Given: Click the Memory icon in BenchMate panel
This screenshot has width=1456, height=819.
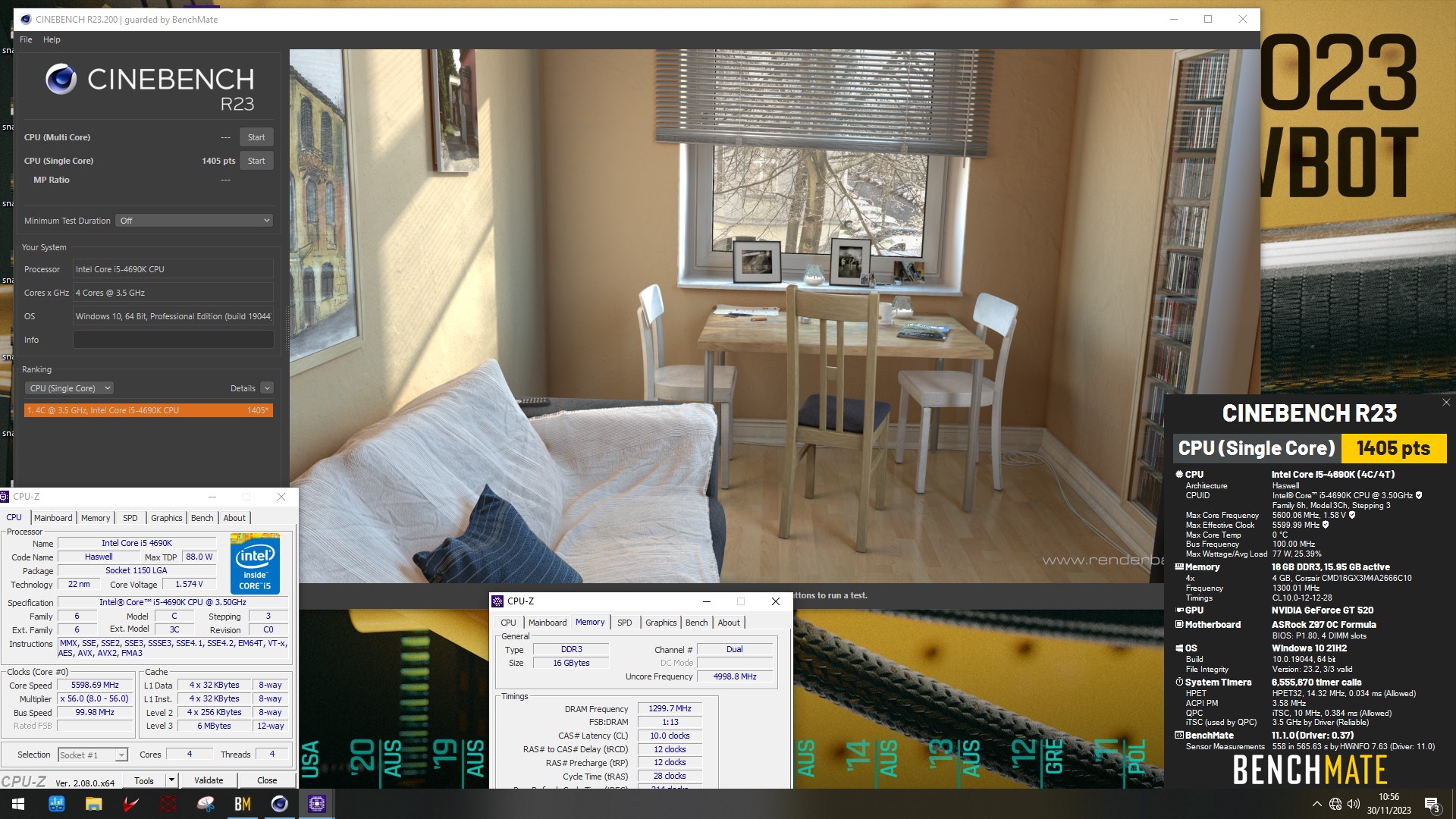Looking at the screenshot, I should (1179, 566).
